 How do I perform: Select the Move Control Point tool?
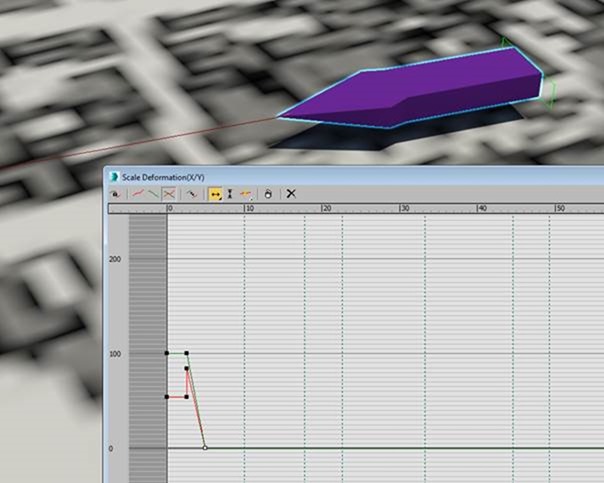pos(215,194)
